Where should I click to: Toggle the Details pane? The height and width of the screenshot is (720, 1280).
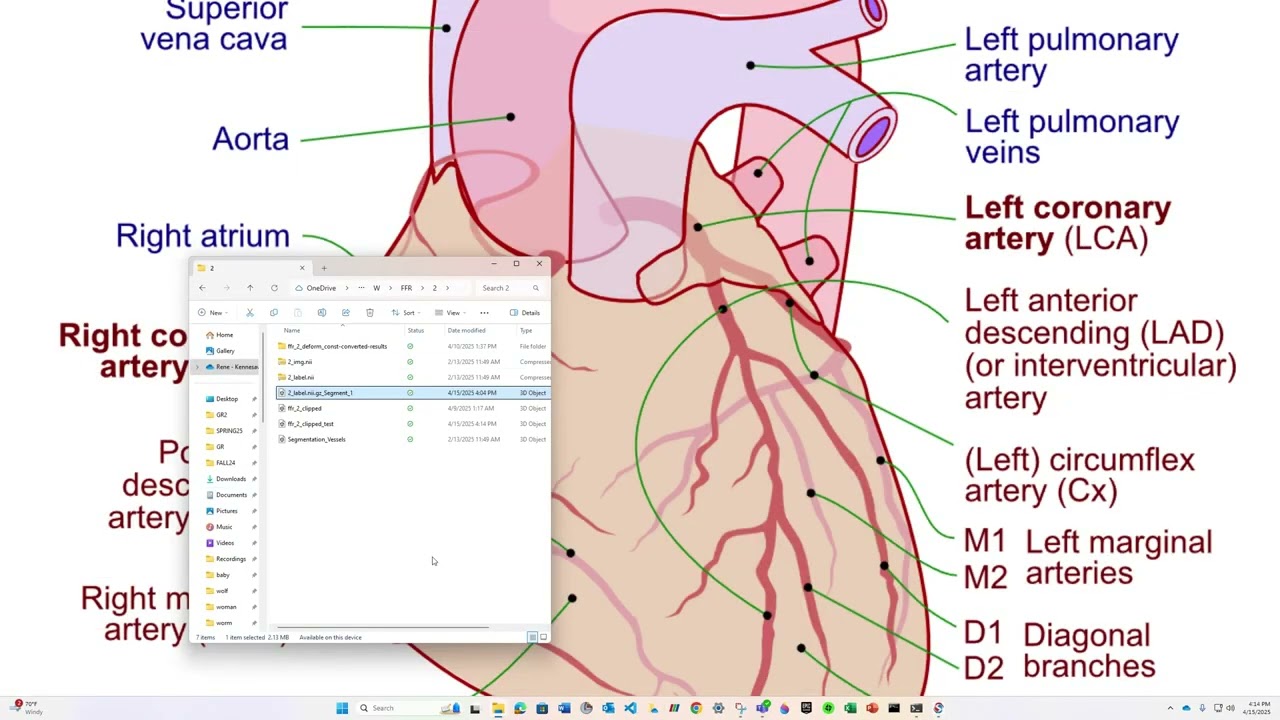click(525, 313)
